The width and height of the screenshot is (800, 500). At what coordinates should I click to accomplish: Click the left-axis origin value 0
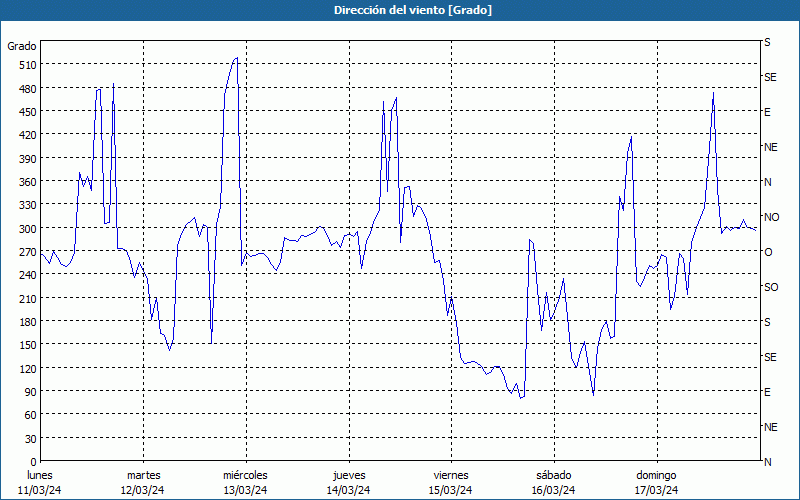[x=34, y=462]
